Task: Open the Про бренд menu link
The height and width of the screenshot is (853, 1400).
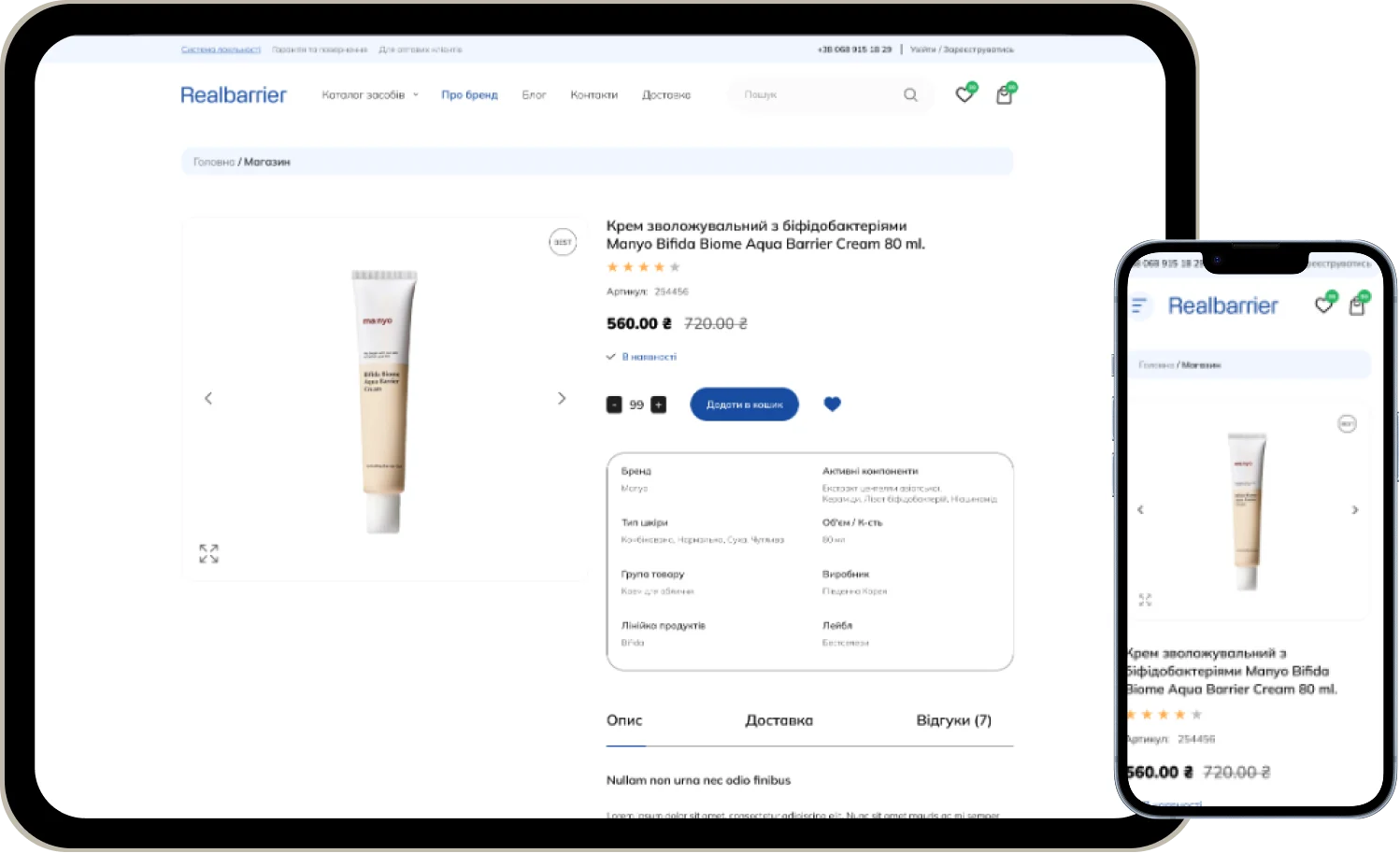Action: tap(469, 95)
